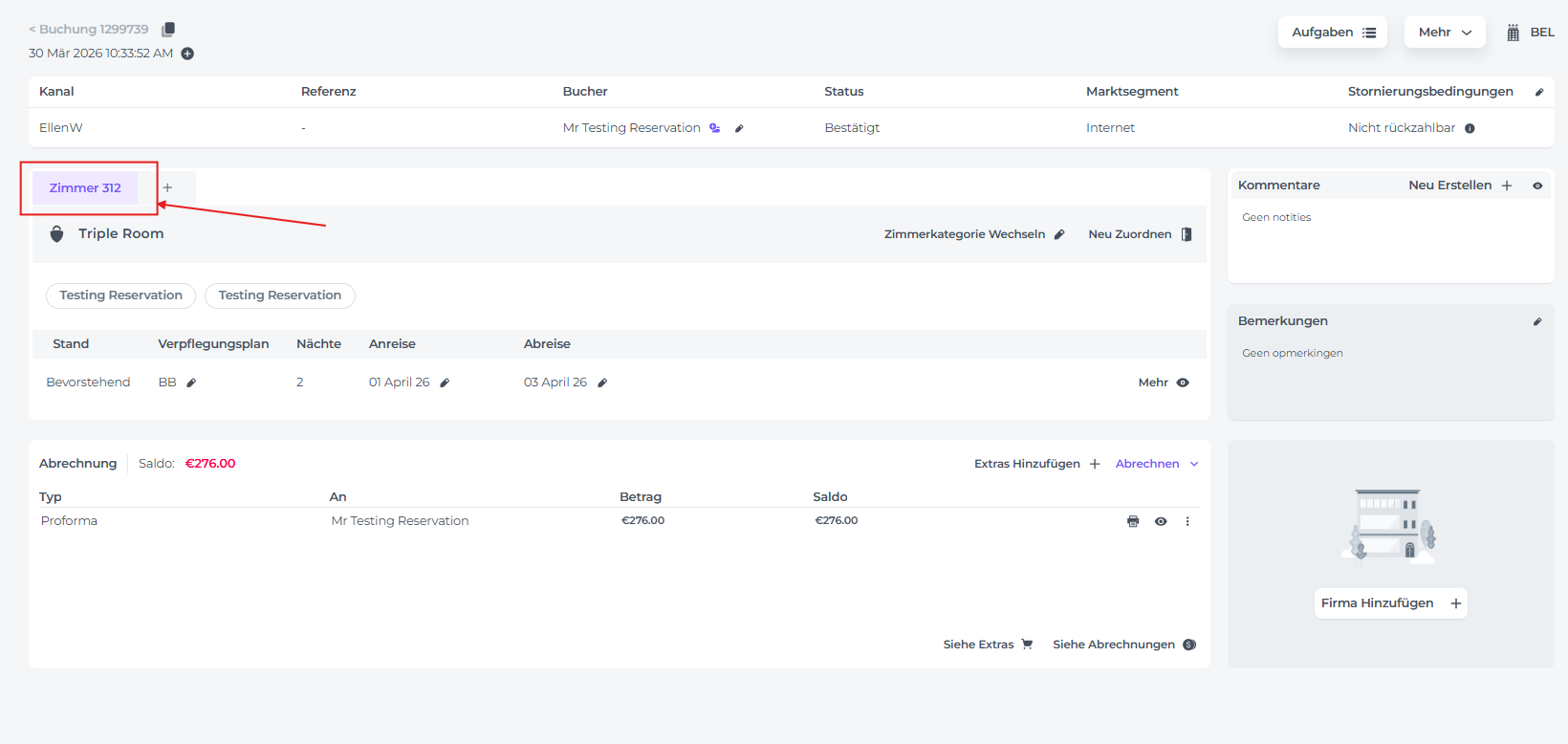This screenshot has width=1568, height=744.
Task: Edit the Bemerkungen section
Action: coord(1537,321)
